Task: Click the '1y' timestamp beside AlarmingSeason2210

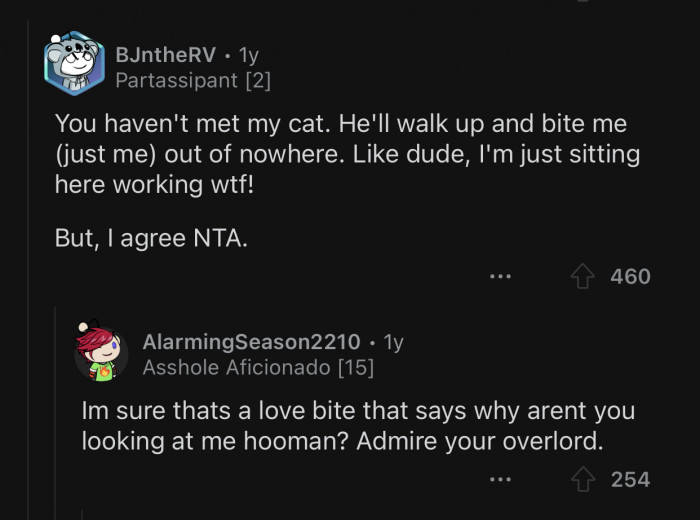Action: point(392,342)
